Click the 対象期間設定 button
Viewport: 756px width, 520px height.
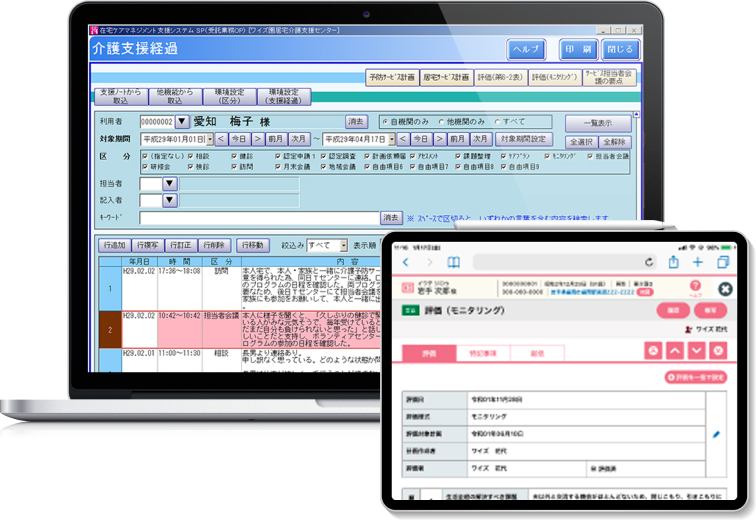pyautogui.click(x=524, y=139)
